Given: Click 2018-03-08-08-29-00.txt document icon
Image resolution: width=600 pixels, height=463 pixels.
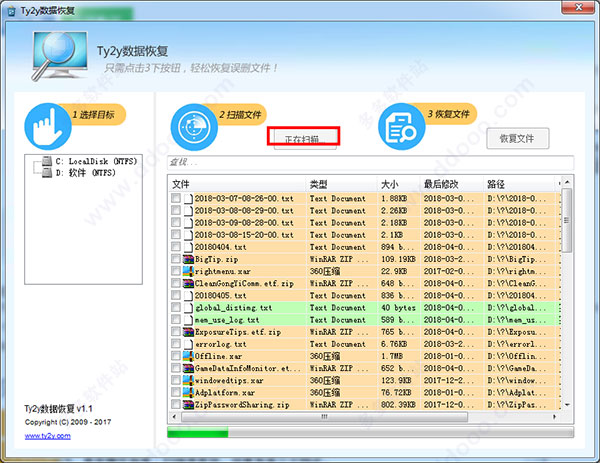Looking at the screenshot, I should [188, 210].
